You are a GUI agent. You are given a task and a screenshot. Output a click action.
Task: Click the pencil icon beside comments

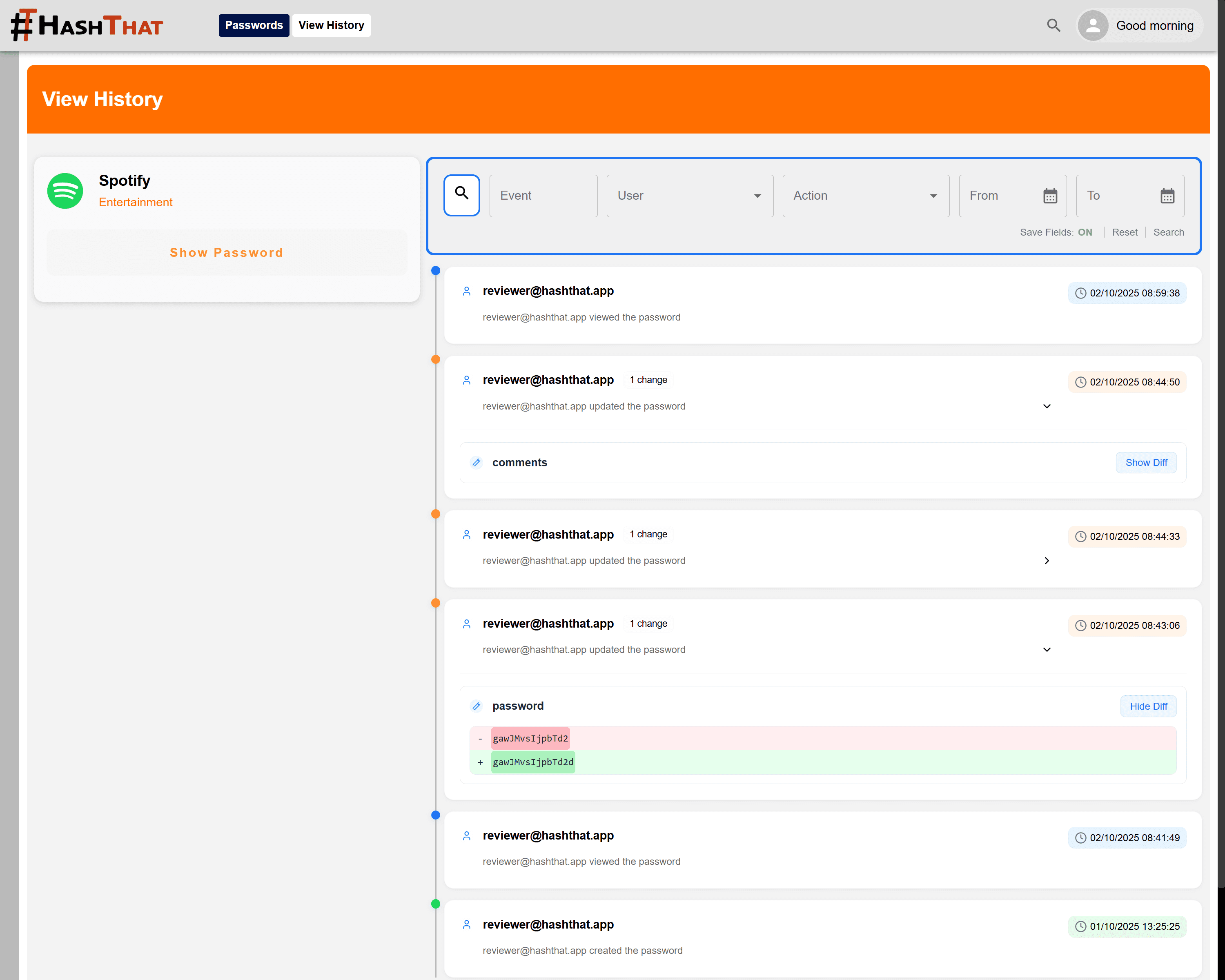click(476, 463)
